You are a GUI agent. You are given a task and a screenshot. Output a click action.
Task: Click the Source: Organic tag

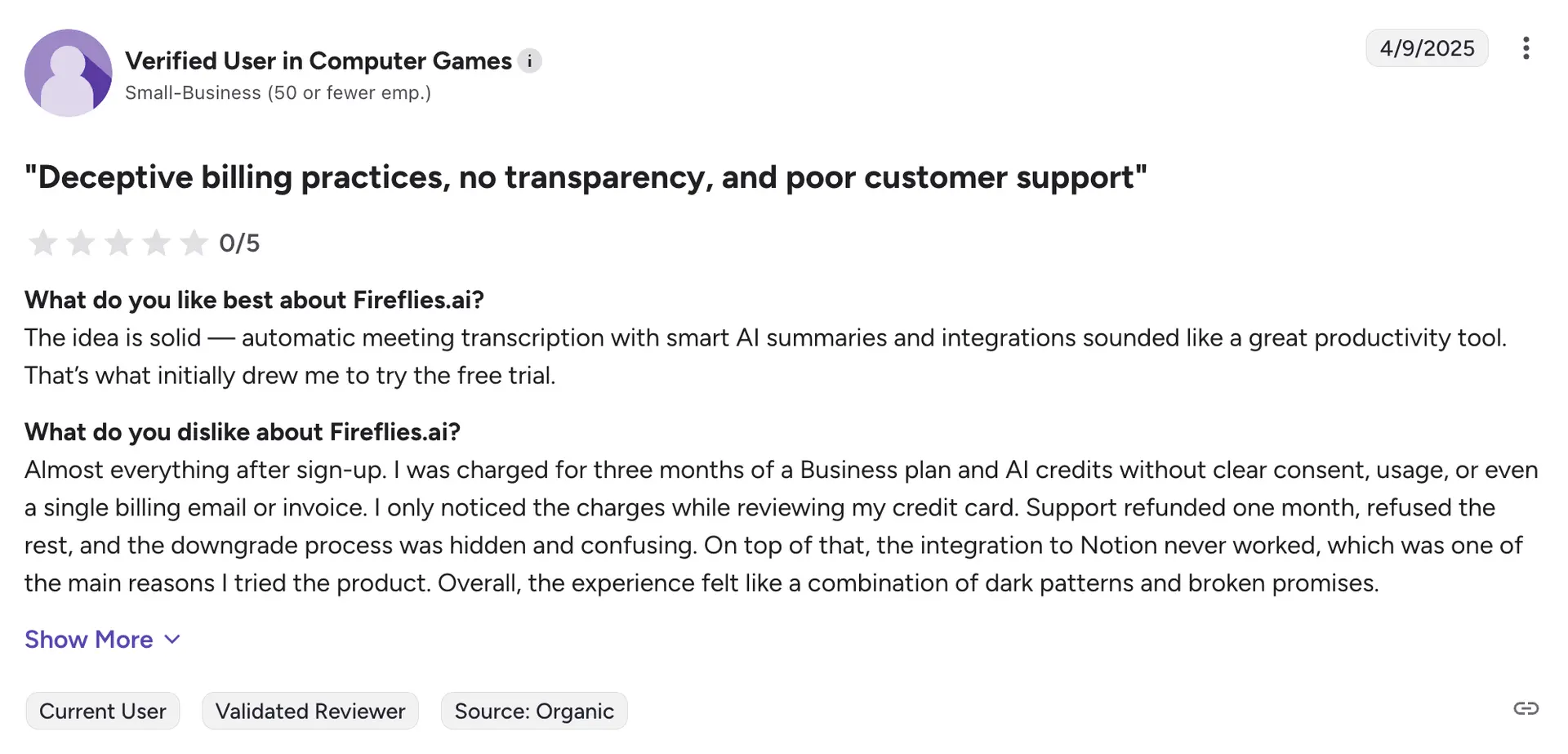coord(534,712)
